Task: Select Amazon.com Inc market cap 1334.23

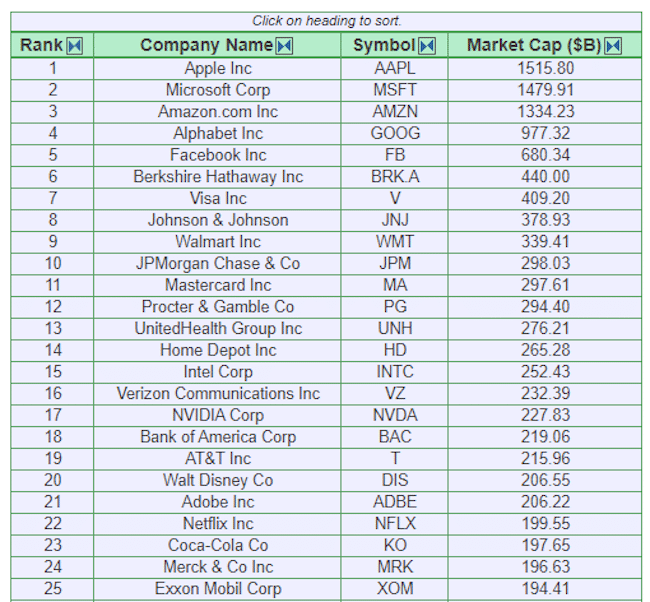Action: (546, 112)
